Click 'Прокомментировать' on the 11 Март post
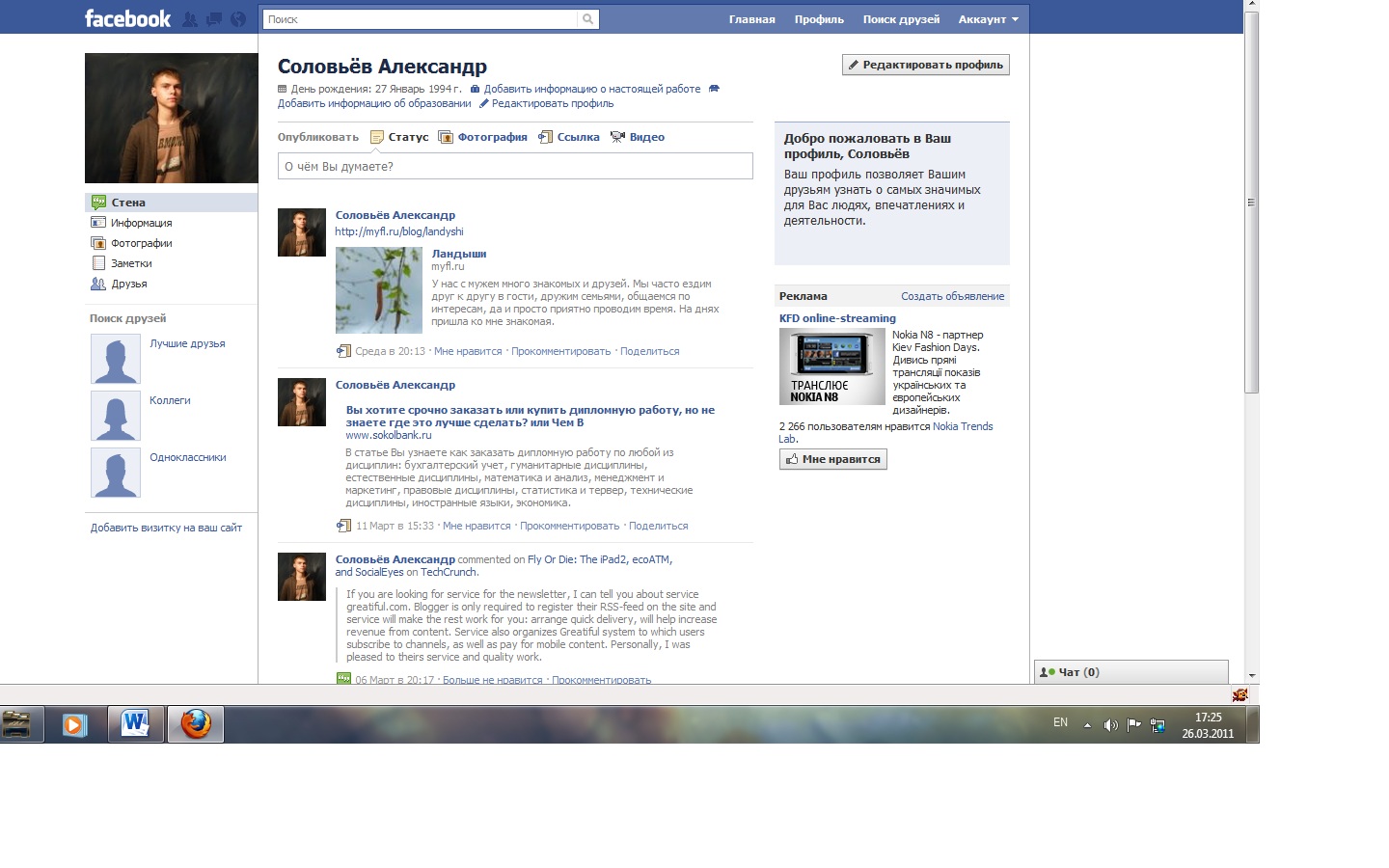The height and width of the screenshot is (868, 1389). pos(570,526)
